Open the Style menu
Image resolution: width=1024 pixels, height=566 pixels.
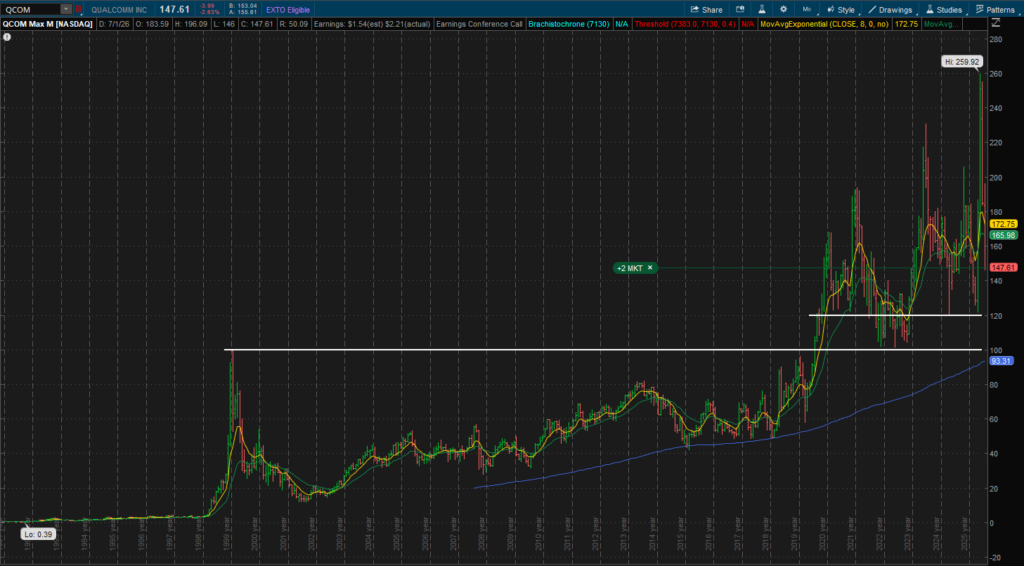pos(840,10)
